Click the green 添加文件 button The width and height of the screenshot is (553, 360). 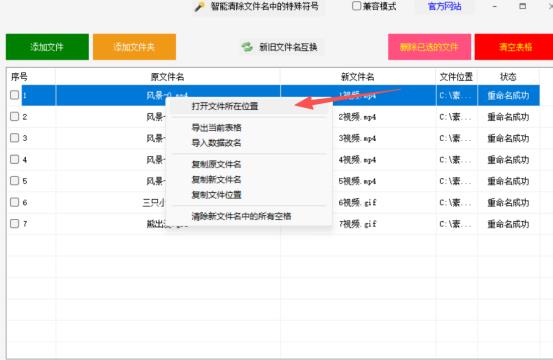click(47, 47)
